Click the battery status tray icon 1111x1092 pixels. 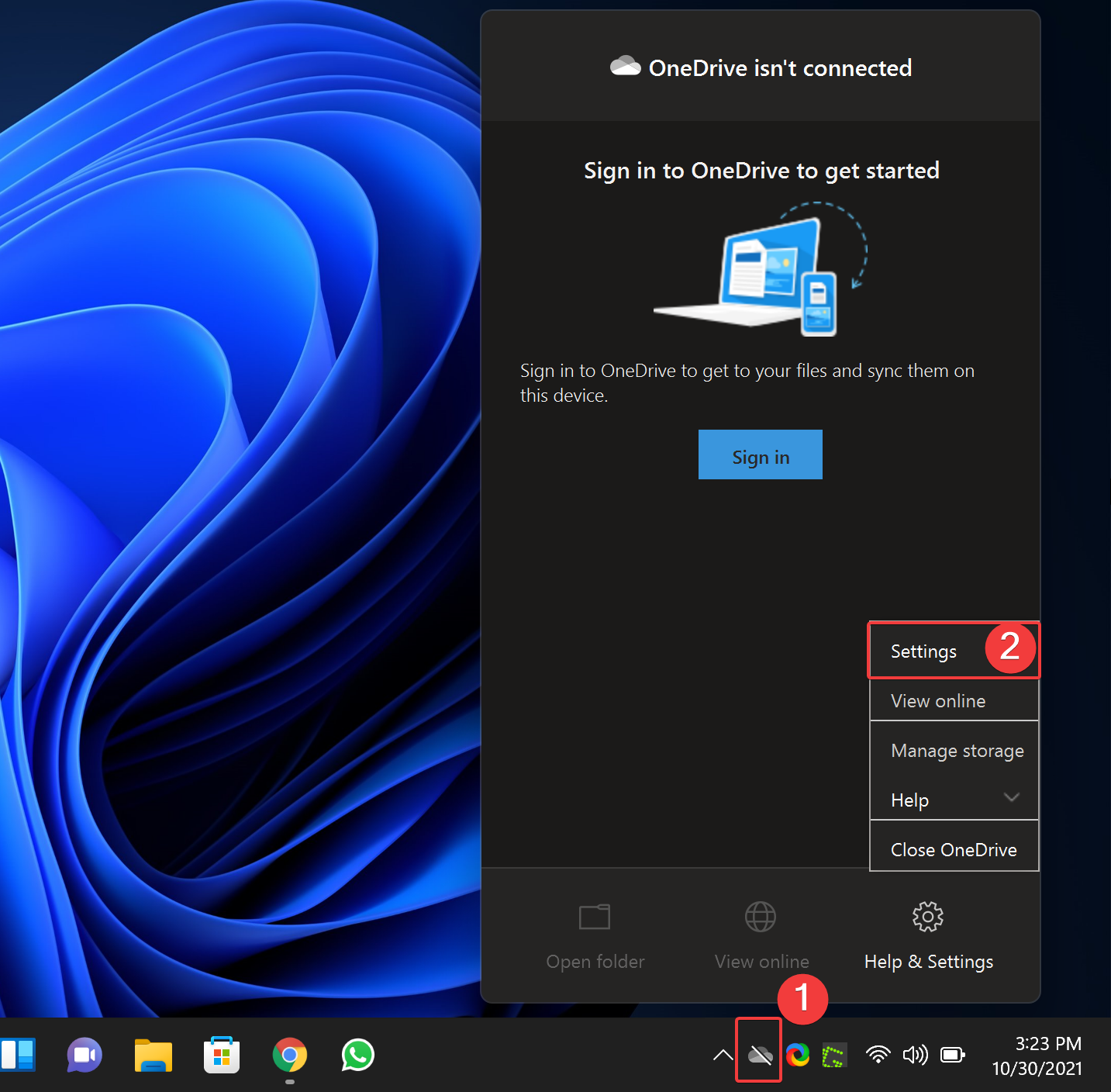tap(953, 1054)
